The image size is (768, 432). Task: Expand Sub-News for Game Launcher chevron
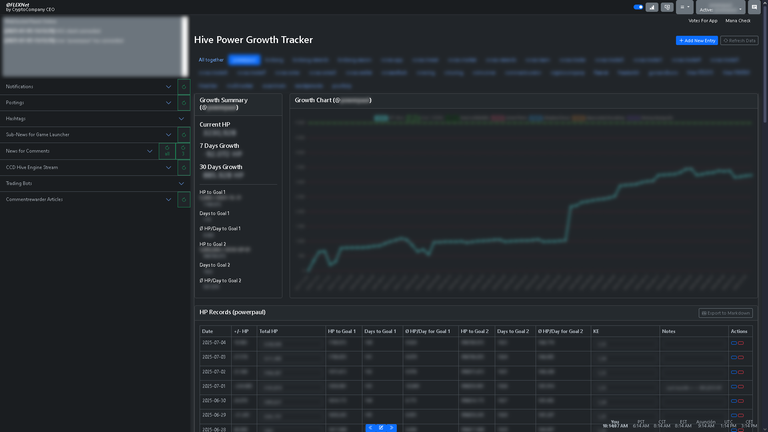(x=168, y=135)
